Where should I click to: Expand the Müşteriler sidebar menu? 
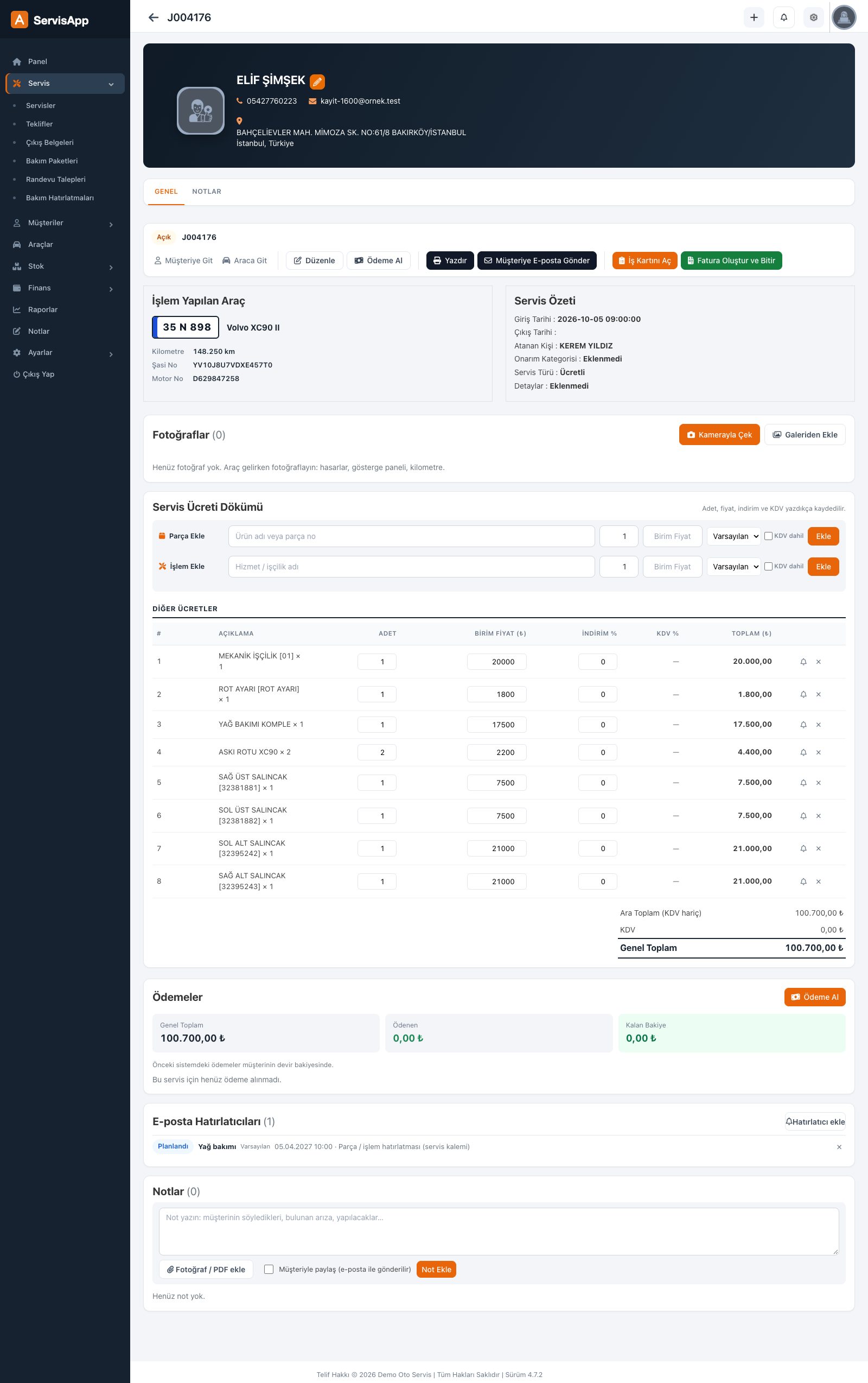(x=65, y=223)
